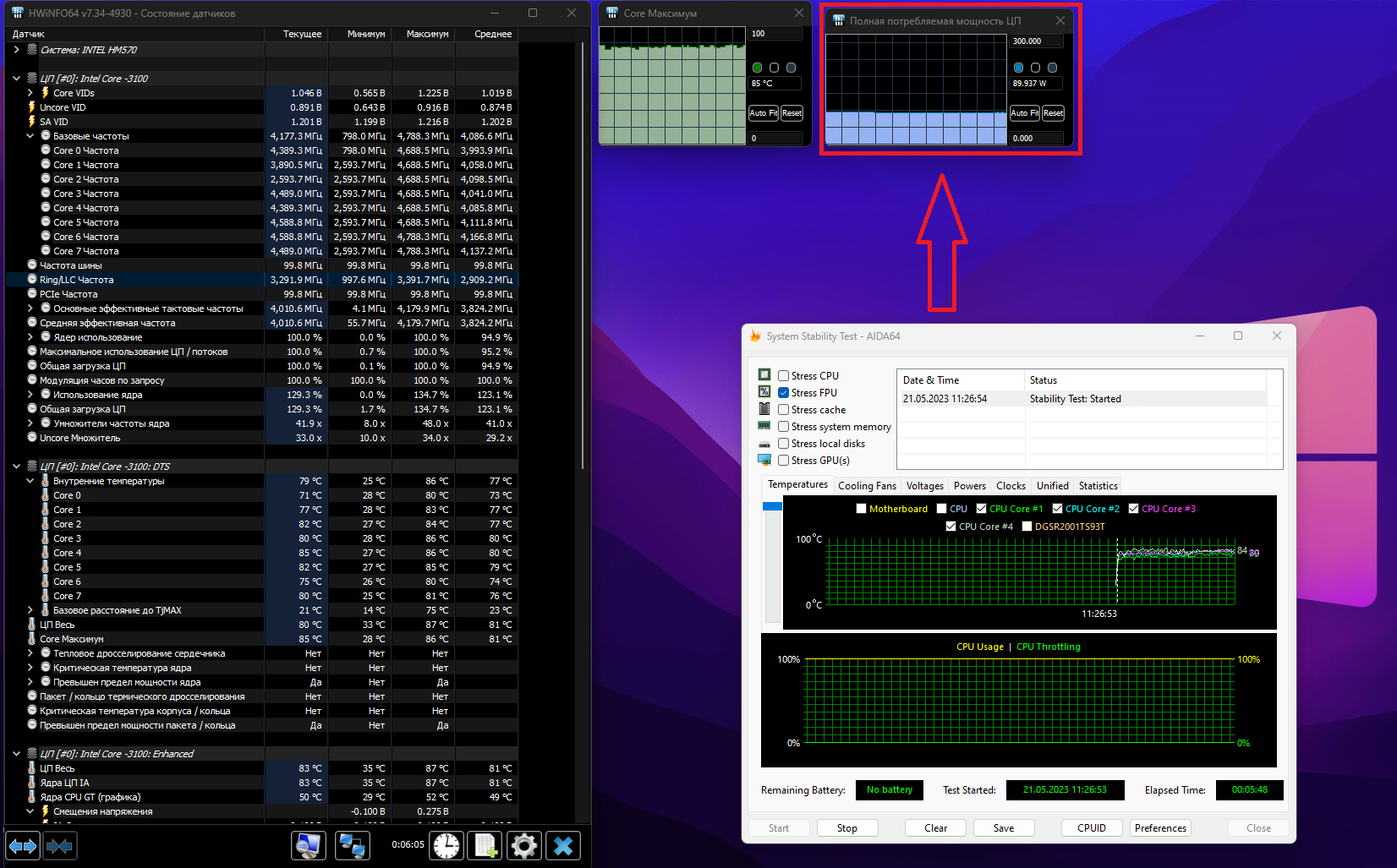Click the Stress GPU monitor icon
This screenshot has width=1397, height=868.
pos(764,460)
